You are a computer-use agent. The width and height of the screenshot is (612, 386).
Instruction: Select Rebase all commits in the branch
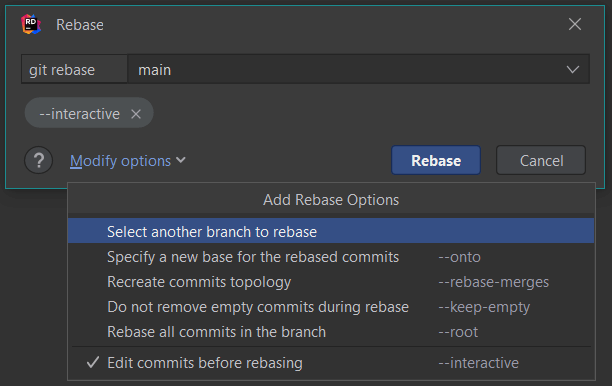(x=331, y=332)
